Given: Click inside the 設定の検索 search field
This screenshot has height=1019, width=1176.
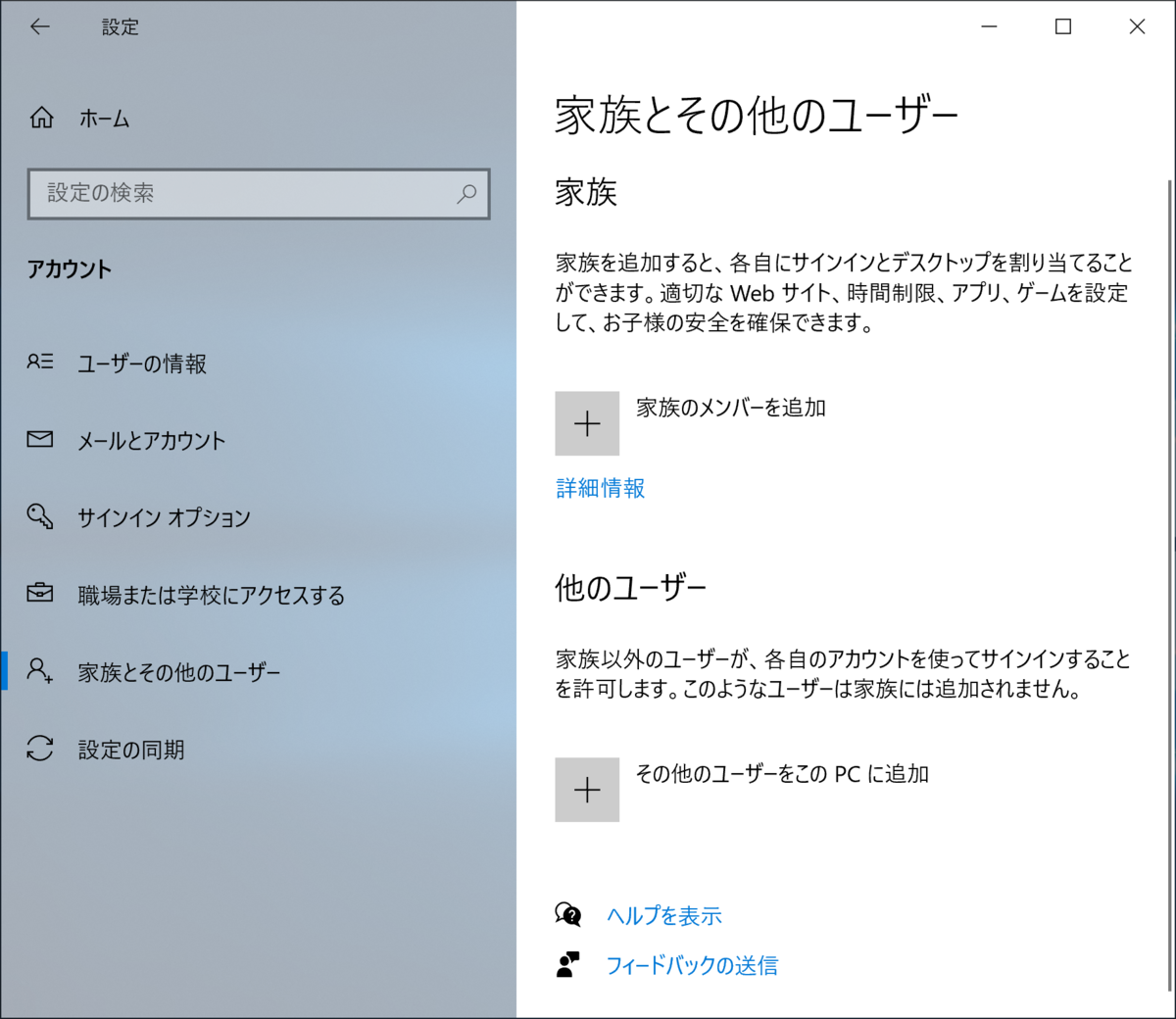Looking at the screenshot, I should pos(245,195).
